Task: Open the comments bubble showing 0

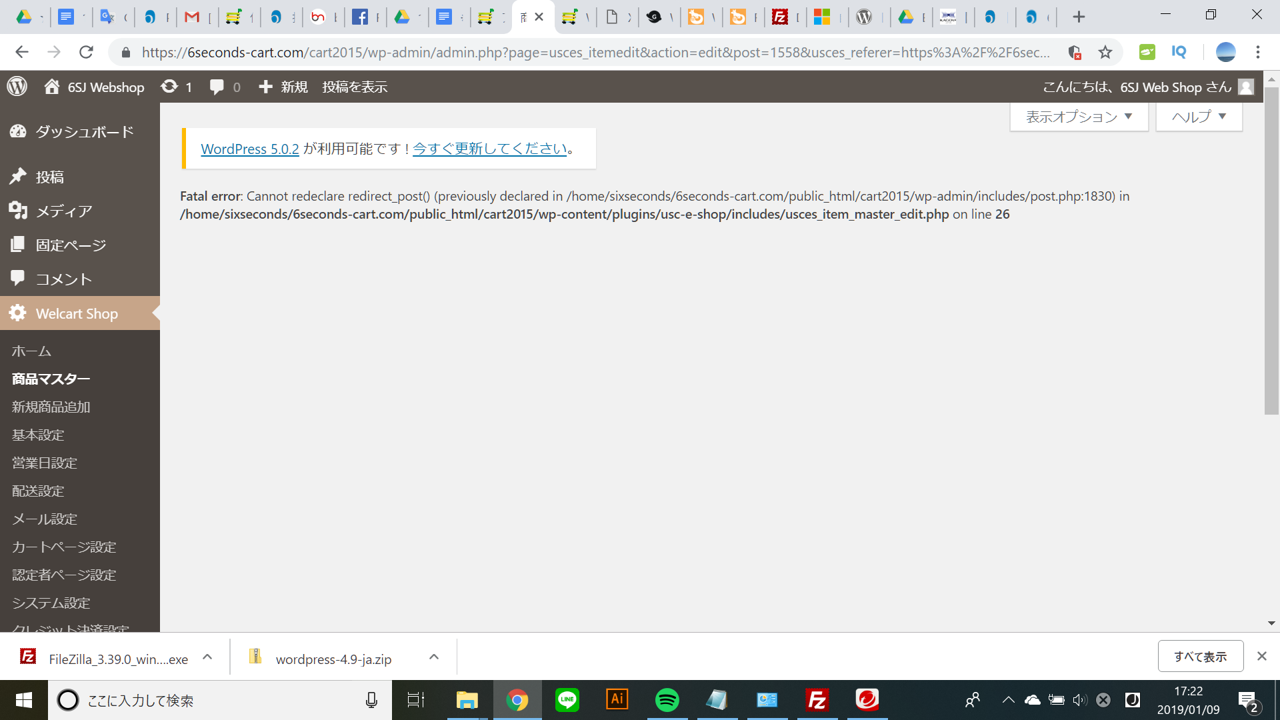Action: [x=225, y=87]
